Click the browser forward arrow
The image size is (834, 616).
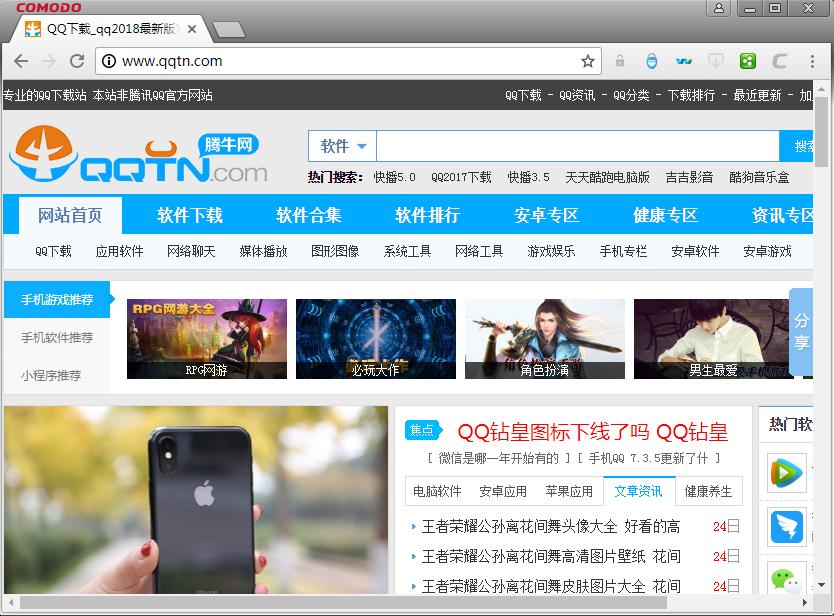click(49, 61)
